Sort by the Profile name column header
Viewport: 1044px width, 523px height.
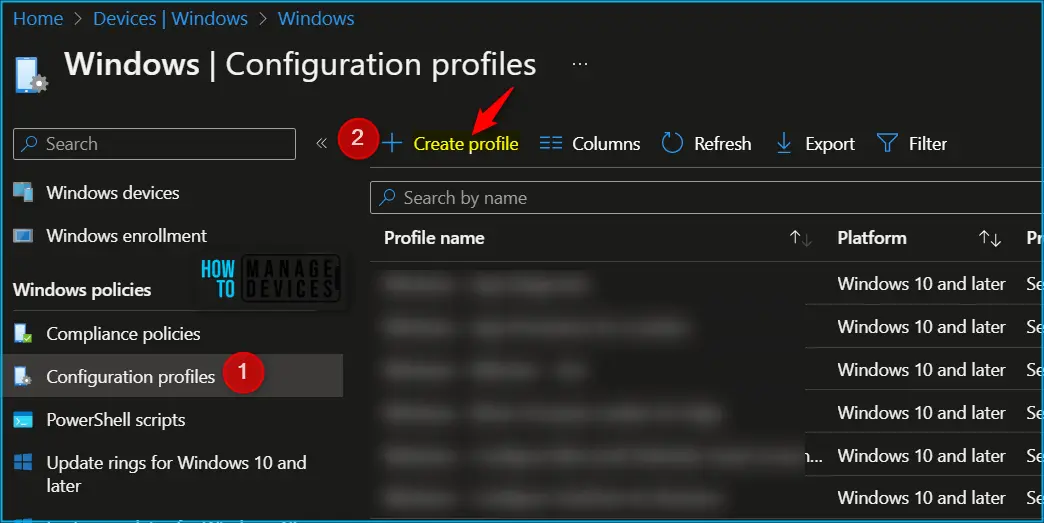click(434, 238)
